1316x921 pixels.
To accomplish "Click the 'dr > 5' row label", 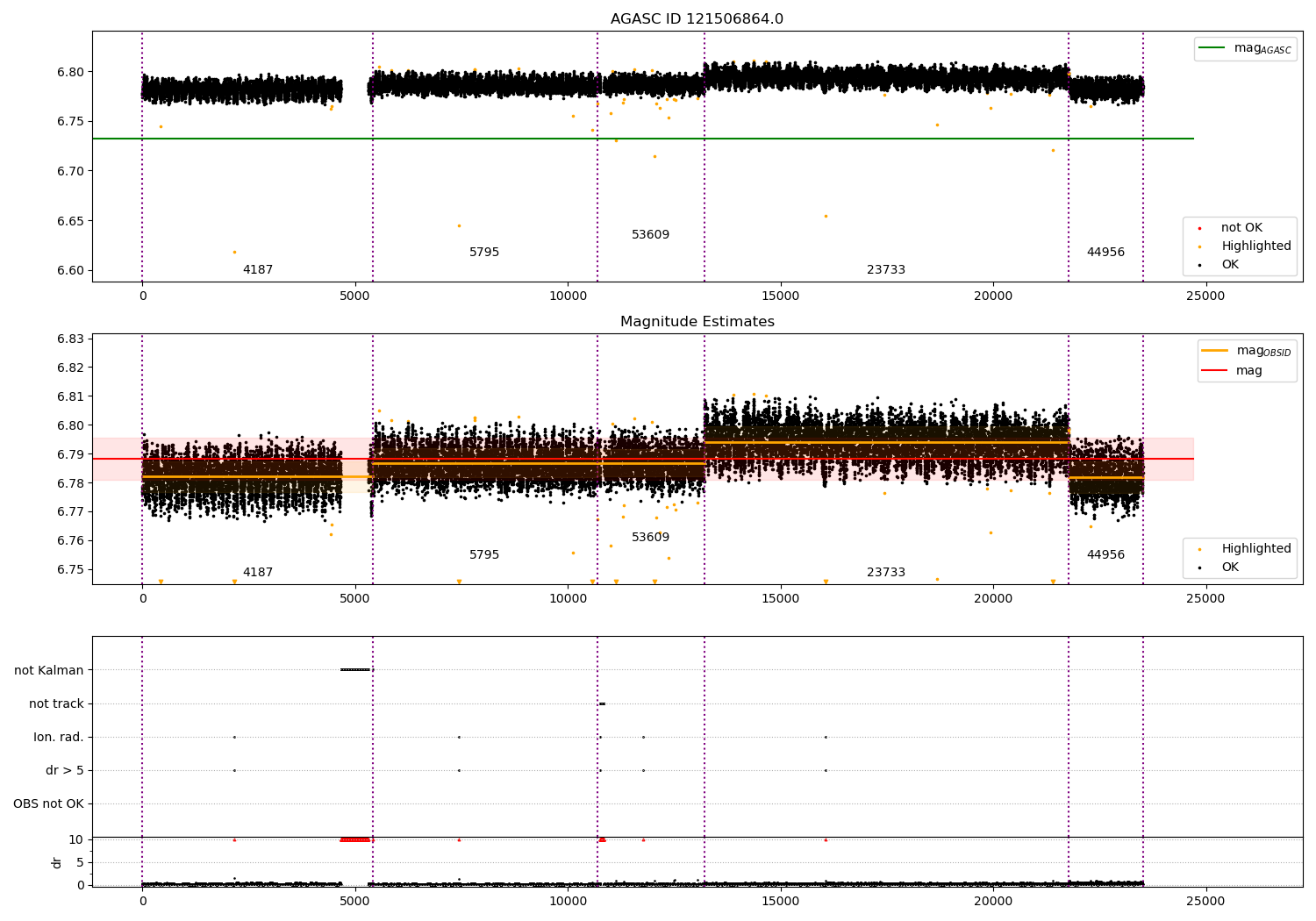I will pyautogui.click(x=65, y=771).
